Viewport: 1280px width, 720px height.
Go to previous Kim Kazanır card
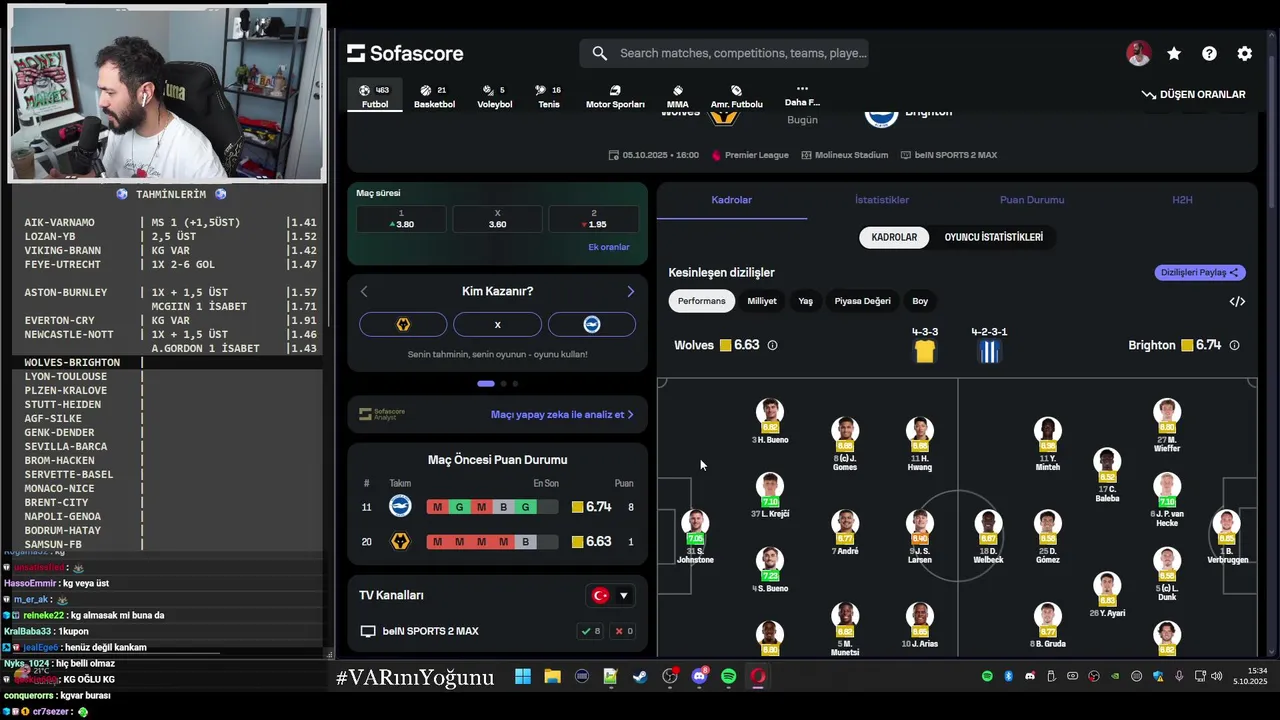click(364, 291)
